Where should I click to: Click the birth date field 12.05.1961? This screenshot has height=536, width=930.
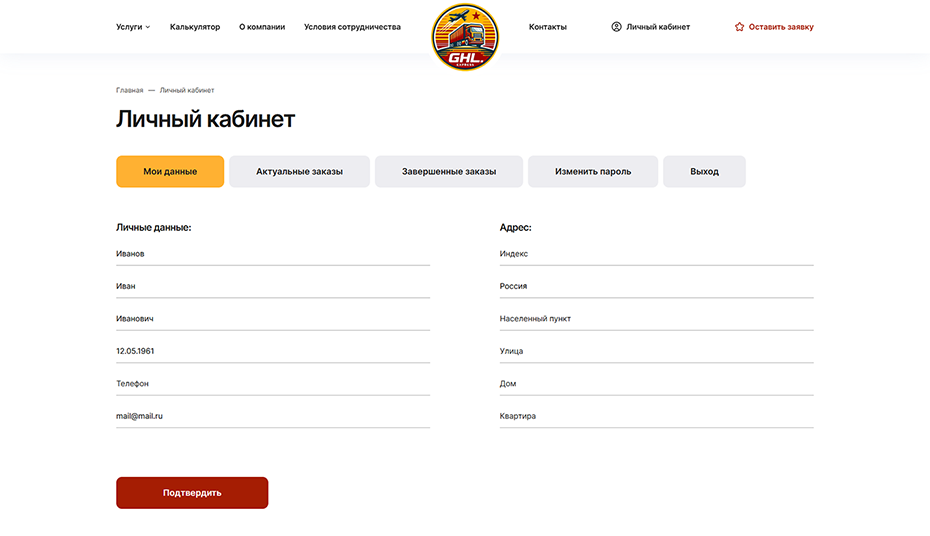tap(273, 352)
